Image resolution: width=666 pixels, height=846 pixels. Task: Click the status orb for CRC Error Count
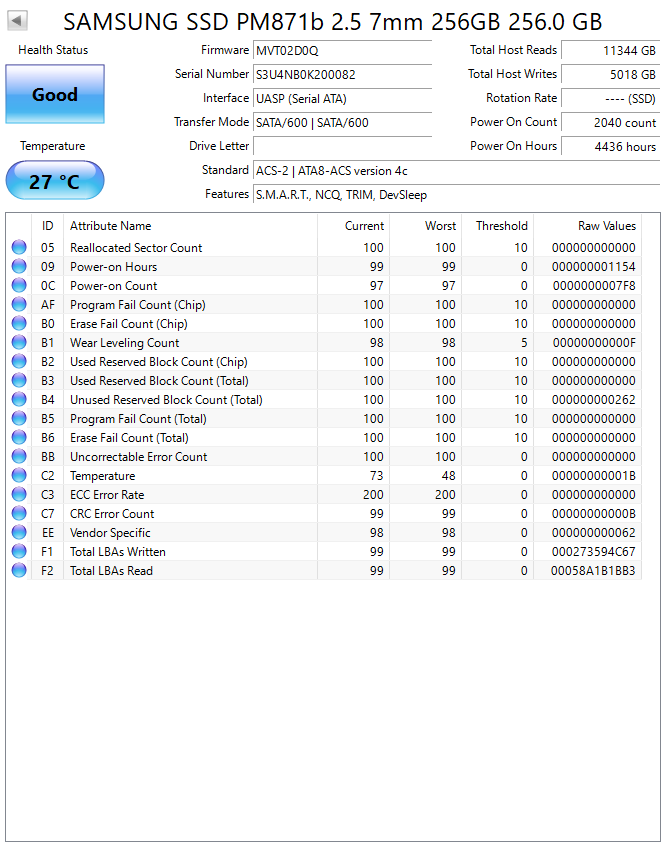19,513
